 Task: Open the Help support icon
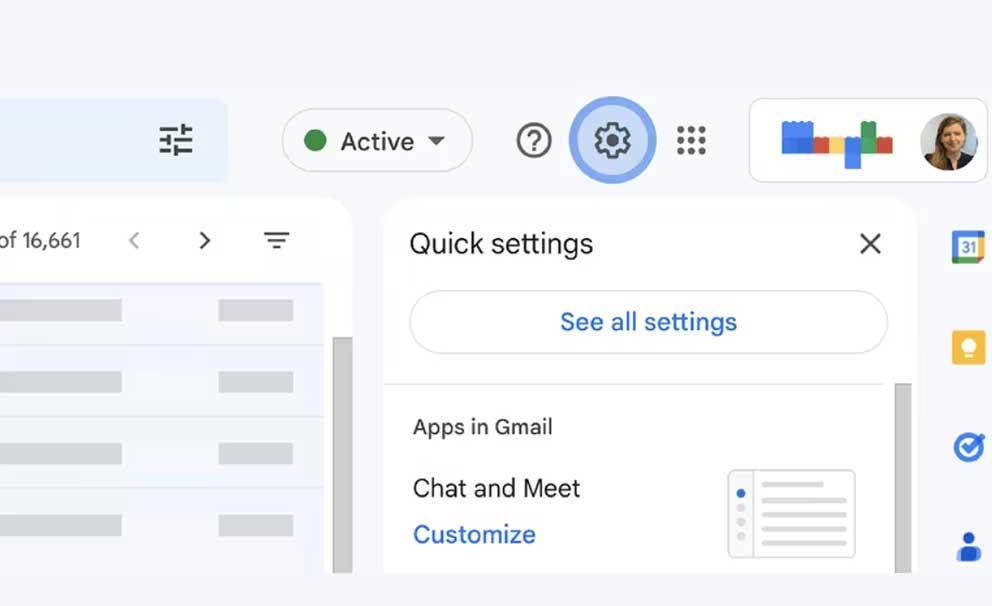[534, 140]
